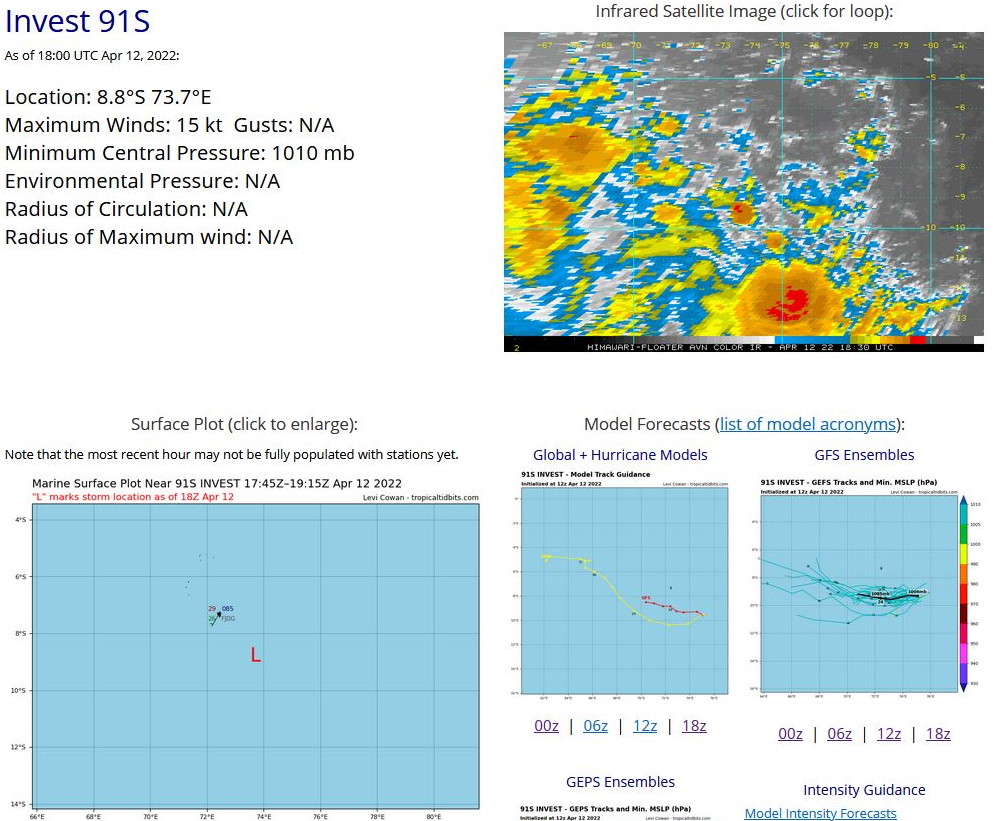Screen dimensions: 993x821
Task: Click the red L storm marker
Action: [256, 655]
